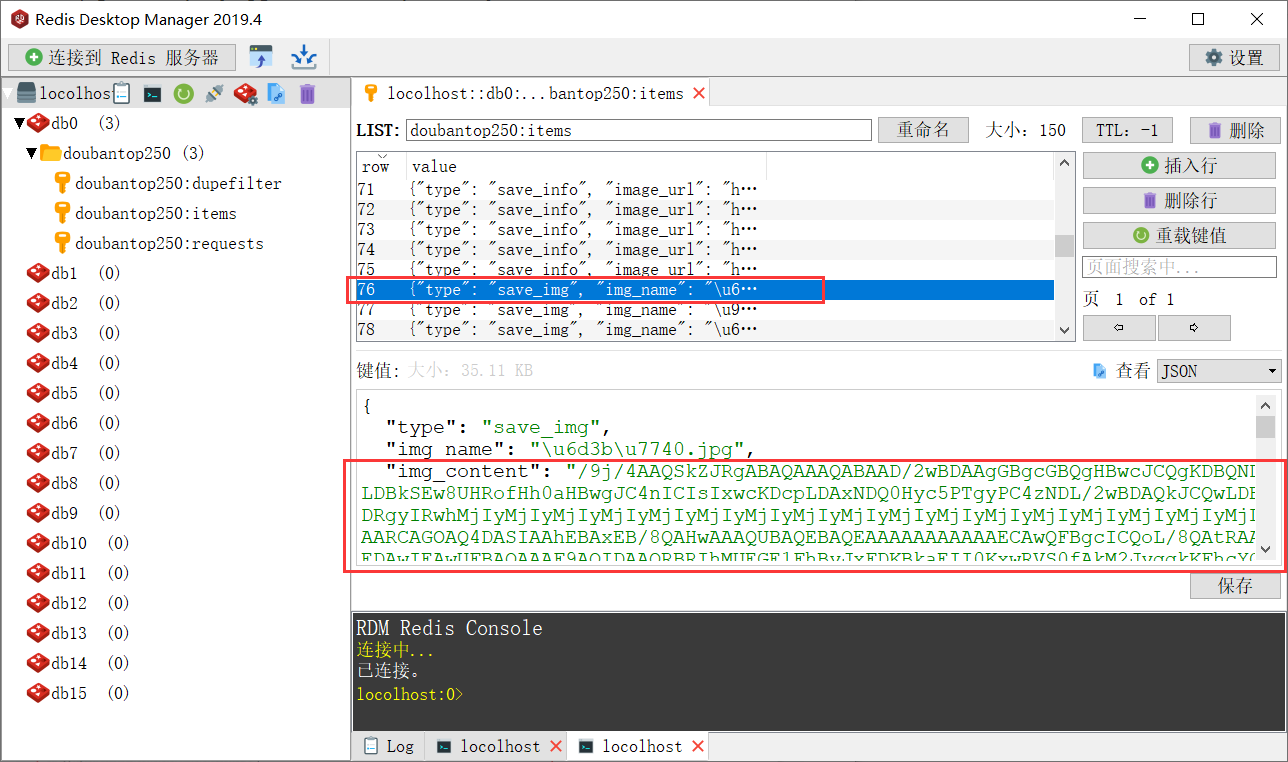Viewport: 1288px width, 762px height.
Task: Go to previous page with left arrow
Action: 1119,327
